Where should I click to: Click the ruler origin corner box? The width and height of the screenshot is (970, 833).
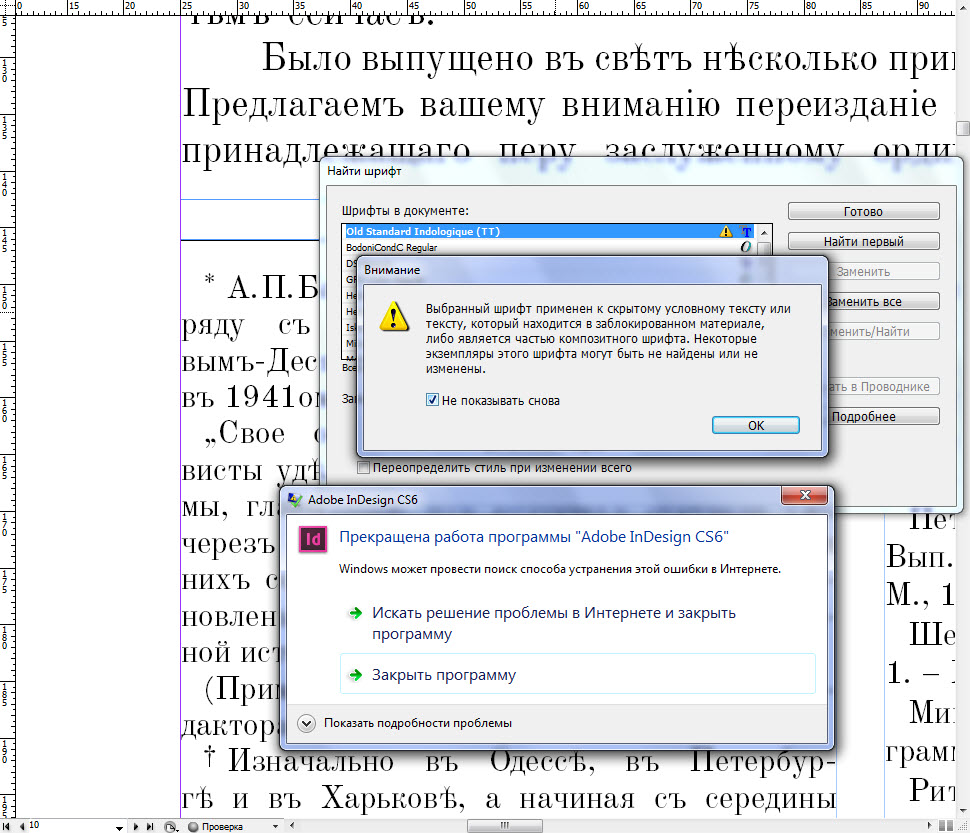click(6, 7)
